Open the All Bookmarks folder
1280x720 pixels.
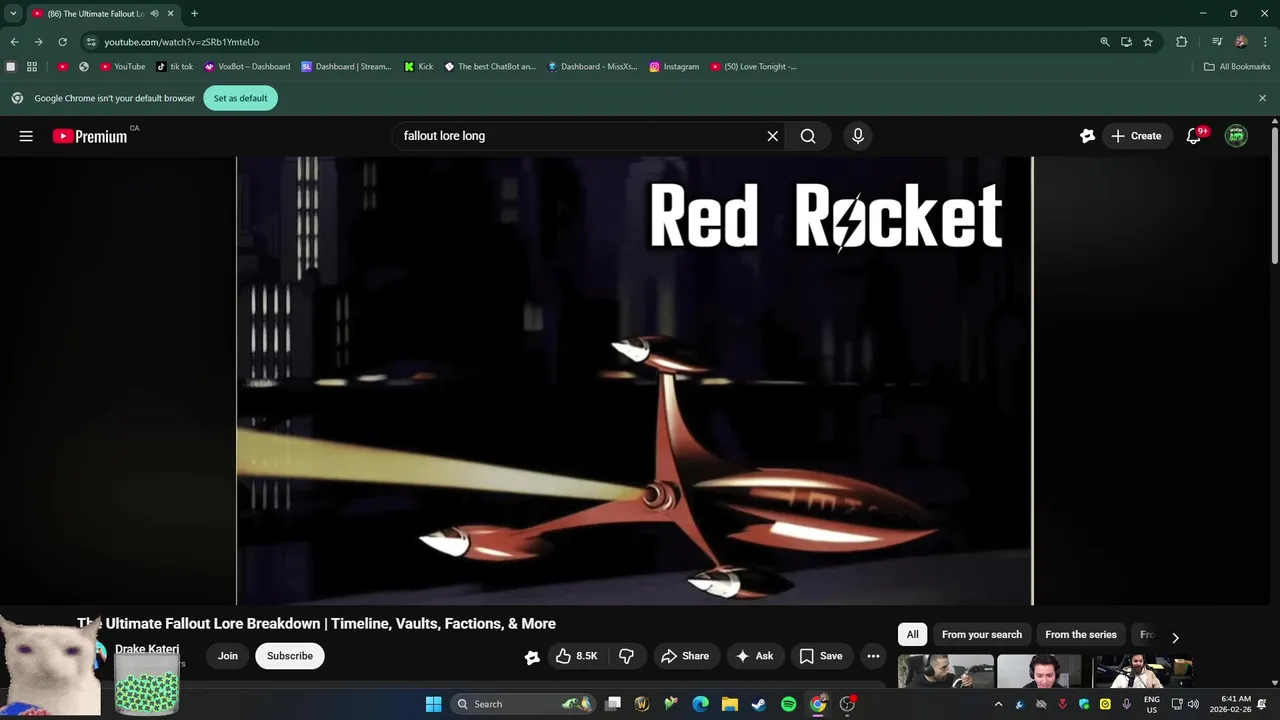tap(1237, 67)
